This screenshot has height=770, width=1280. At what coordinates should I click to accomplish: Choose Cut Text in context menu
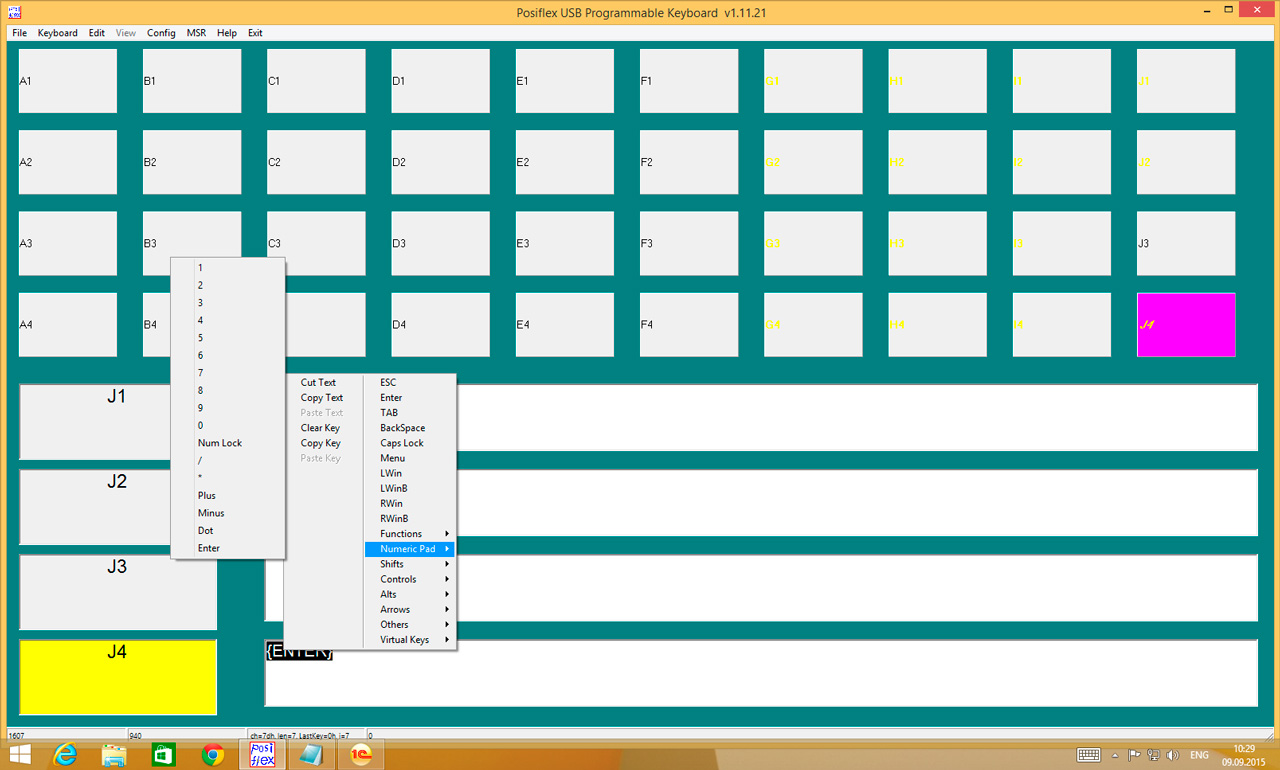[x=318, y=383]
